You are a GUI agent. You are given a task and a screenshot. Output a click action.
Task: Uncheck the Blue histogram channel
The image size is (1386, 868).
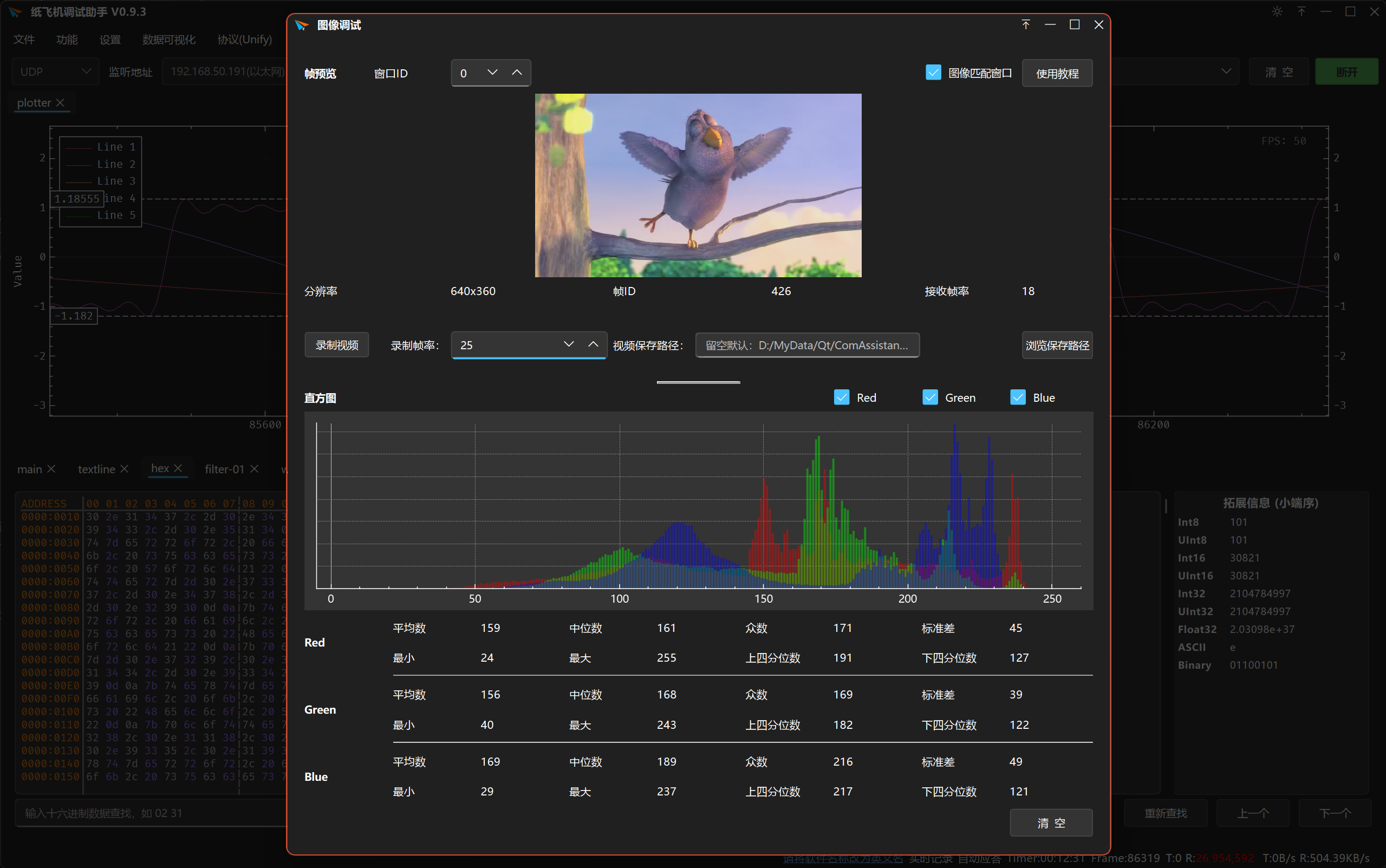(1018, 397)
